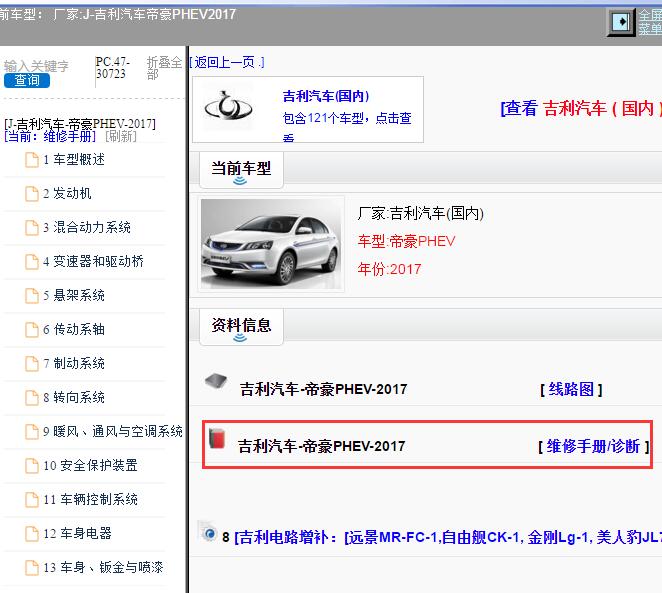Click the 查询 search button

(27, 80)
